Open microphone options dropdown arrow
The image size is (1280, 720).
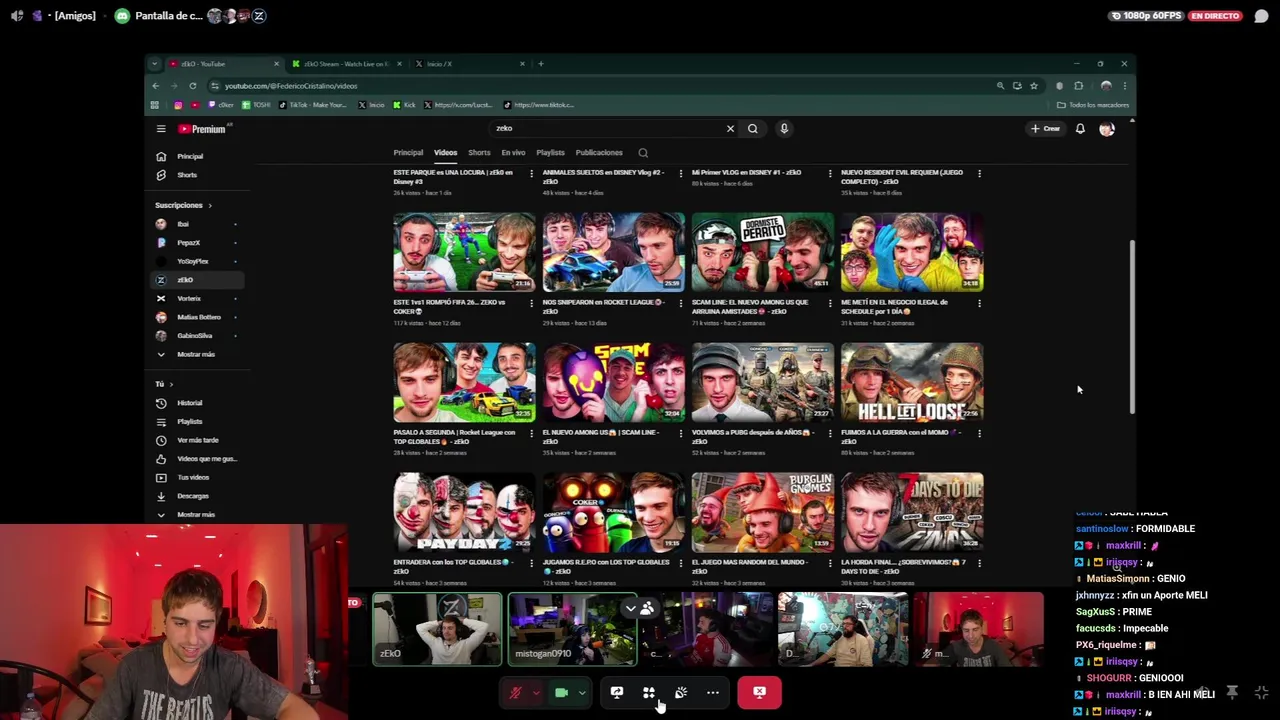pos(536,692)
